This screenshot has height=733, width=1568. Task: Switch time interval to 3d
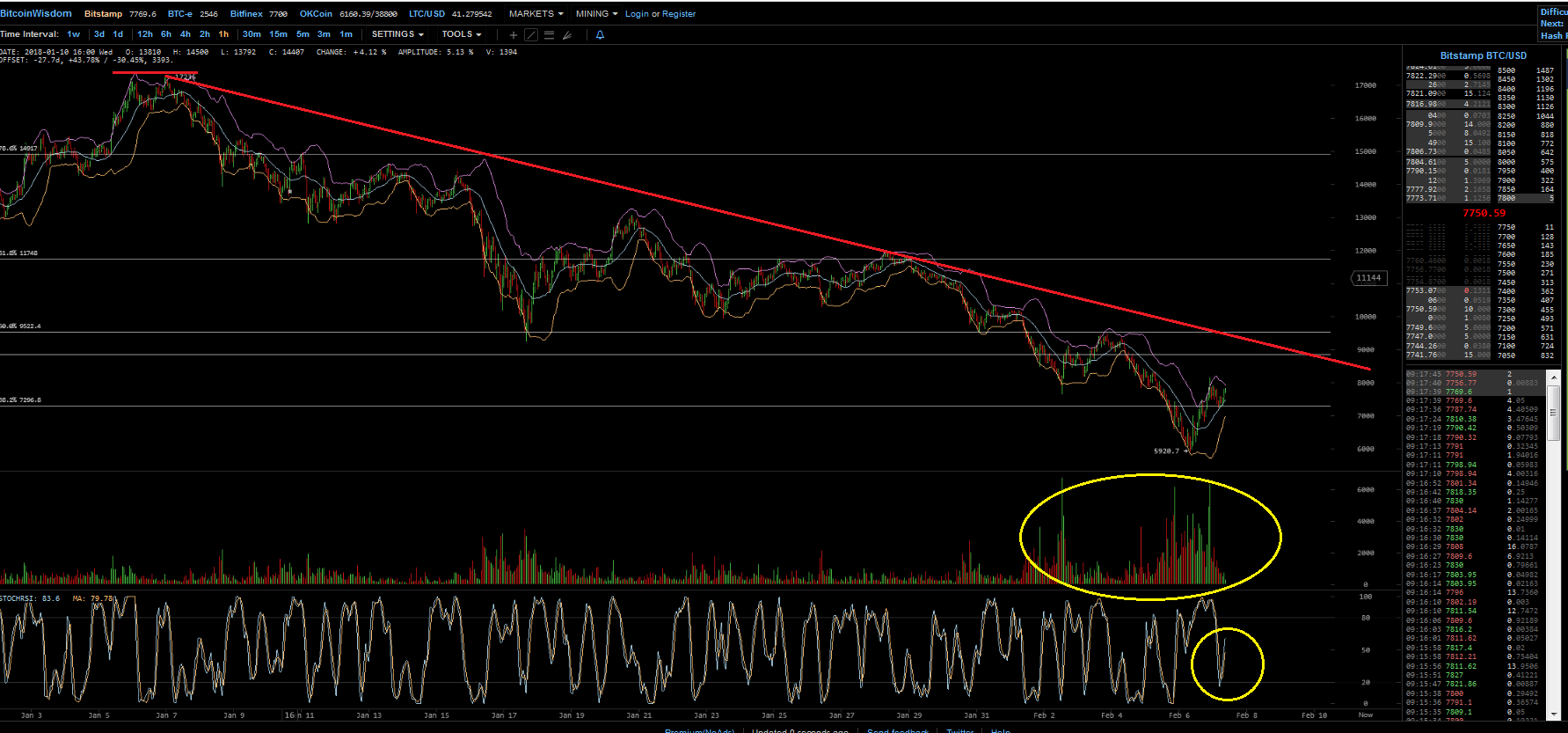tap(99, 34)
